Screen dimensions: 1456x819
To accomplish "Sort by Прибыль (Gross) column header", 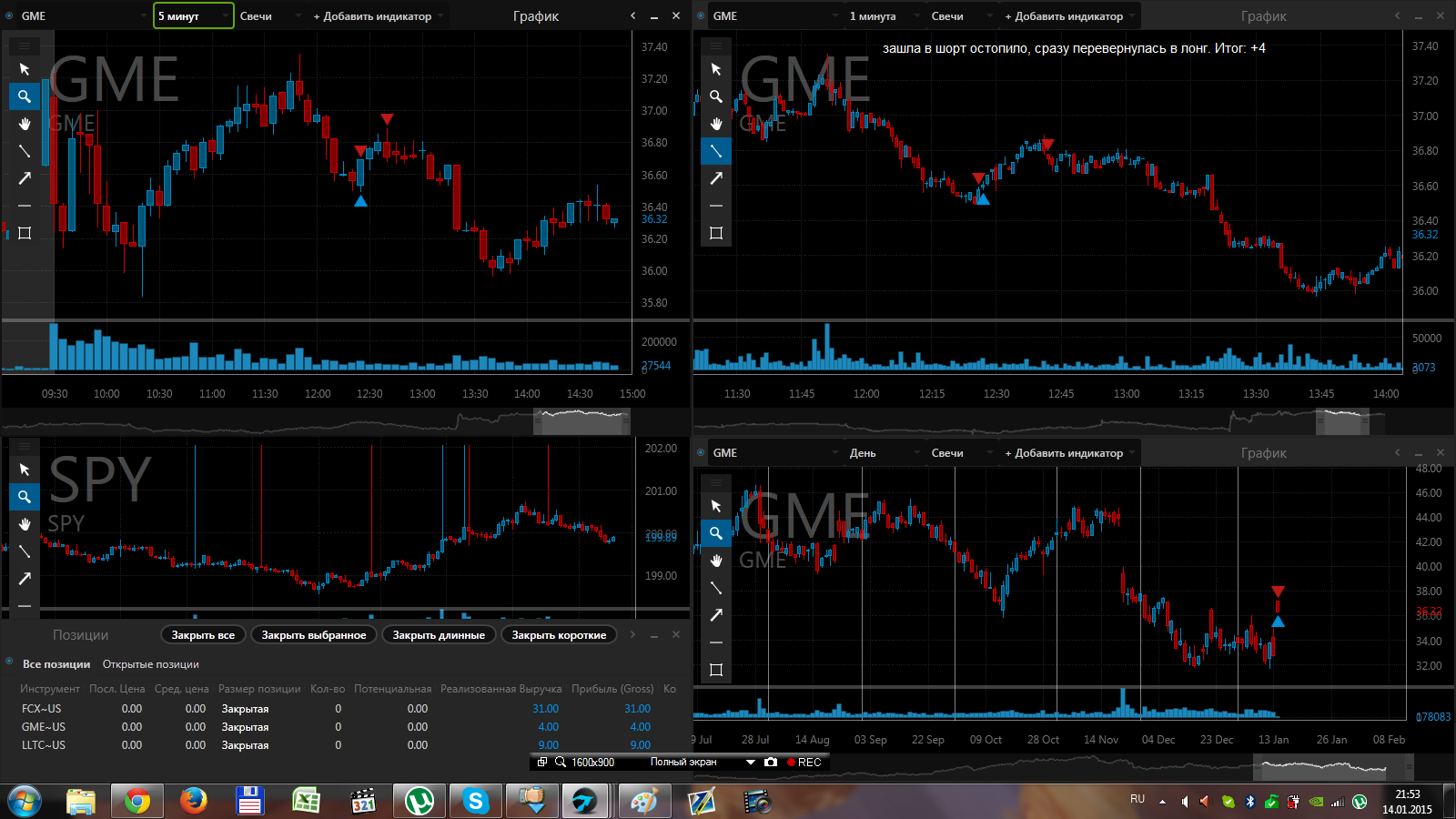I will click(x=612, y=689).
